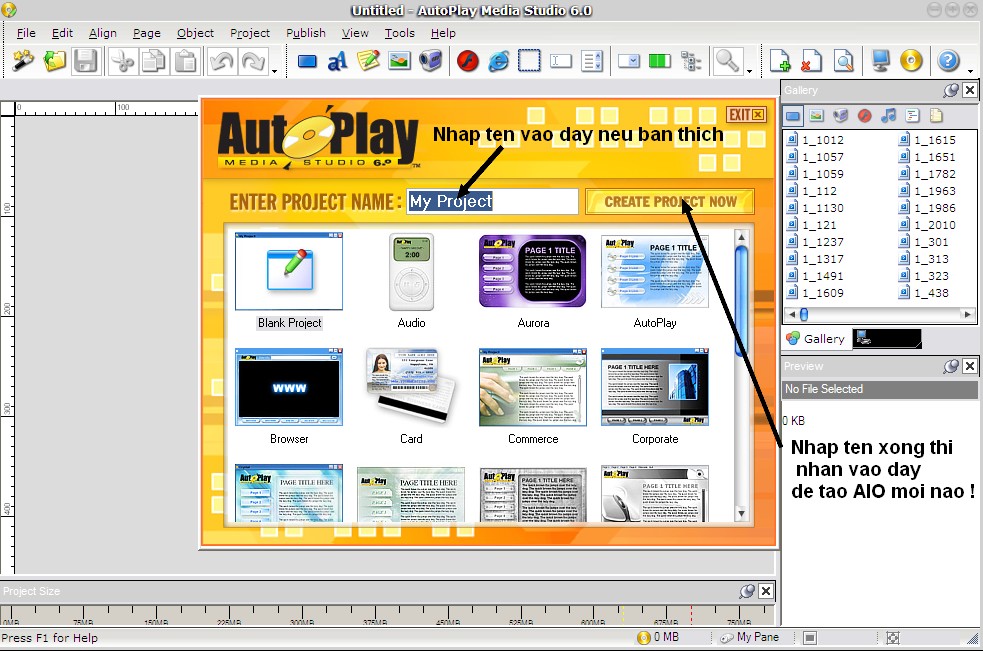The image size is (983, 651).
Task: Click the Save floppy disk icon
Action: [x=85, y=61]
